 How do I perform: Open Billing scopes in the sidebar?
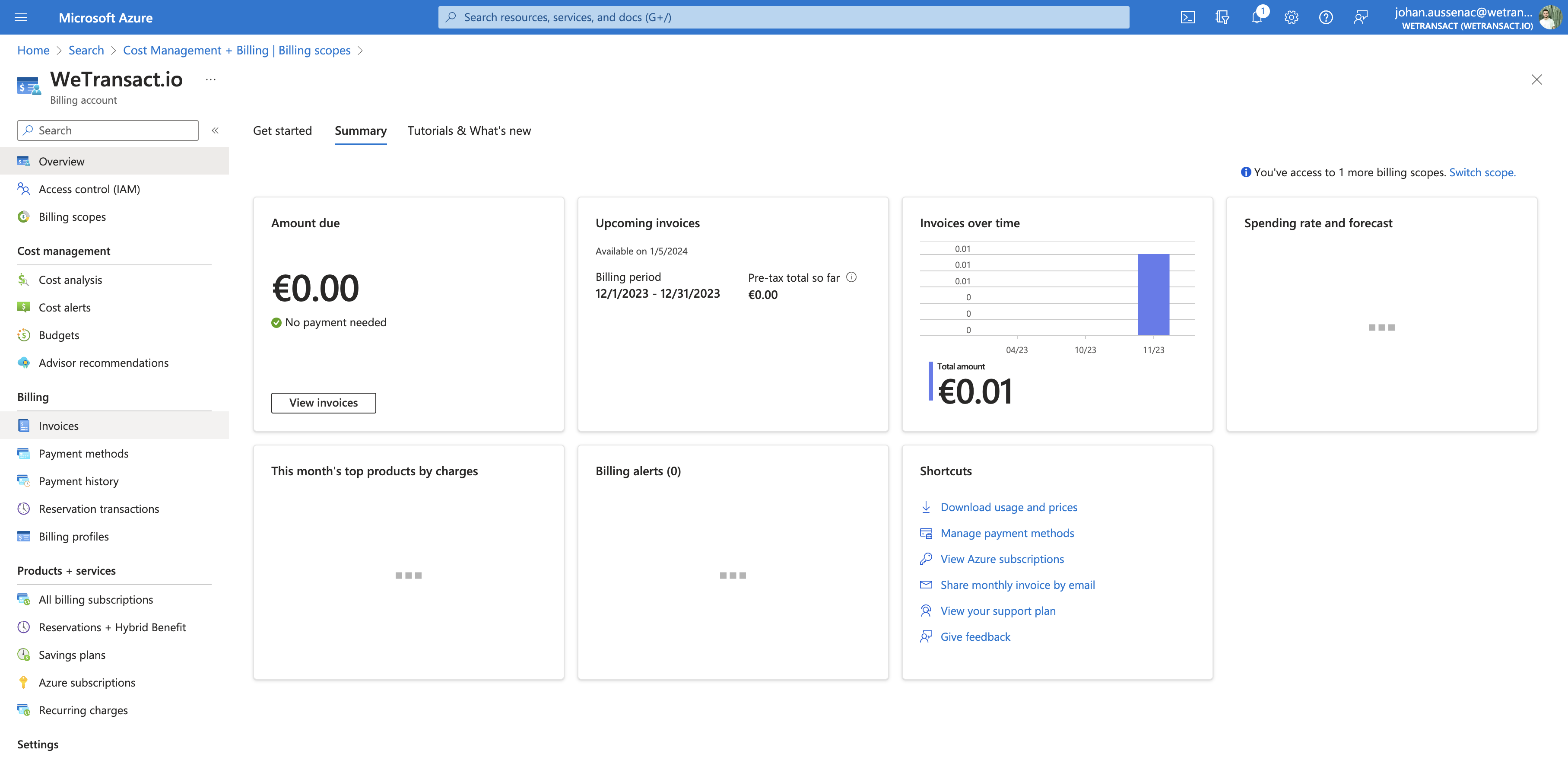(114, 217)
